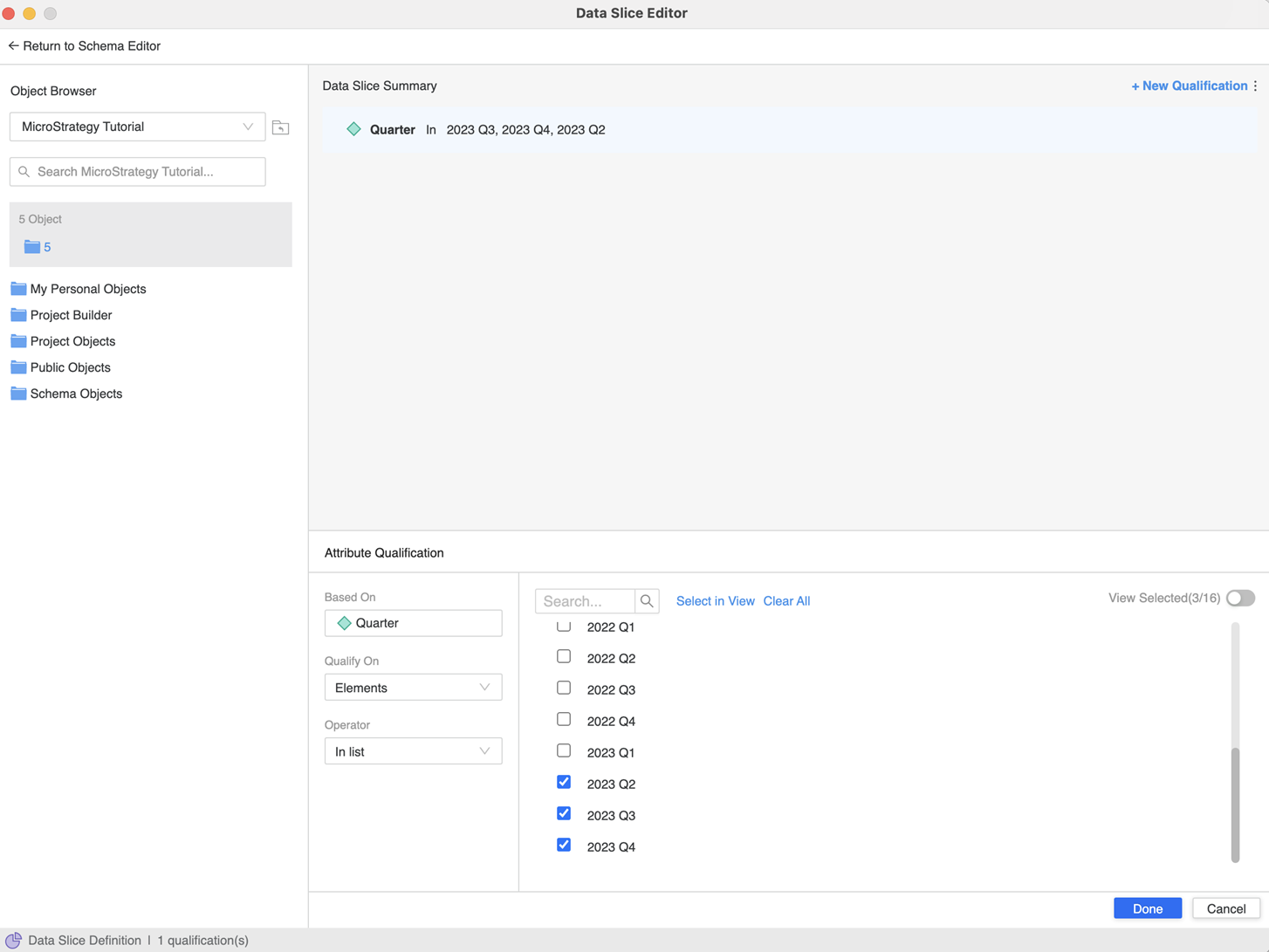The height and width of the screenshot is (952, 1269).
Task: Open the MicroStrategy Tutorial project dropdown
Action: [137, 127]
